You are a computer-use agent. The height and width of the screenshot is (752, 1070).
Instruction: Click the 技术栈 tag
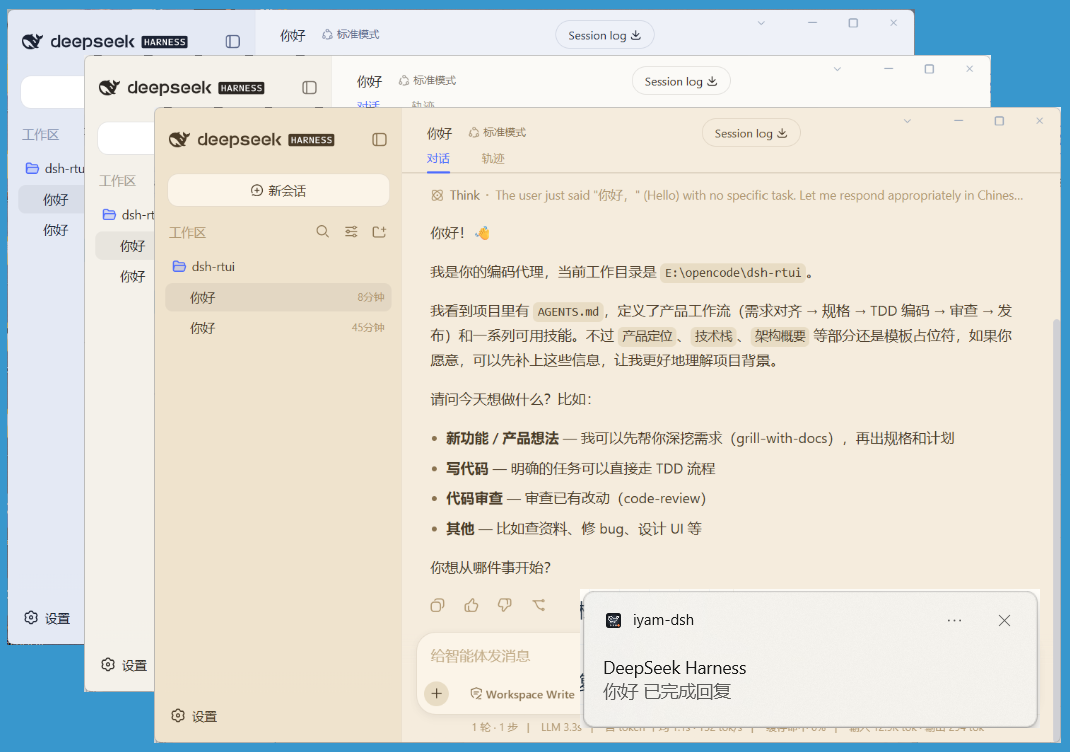coord(713,336)
